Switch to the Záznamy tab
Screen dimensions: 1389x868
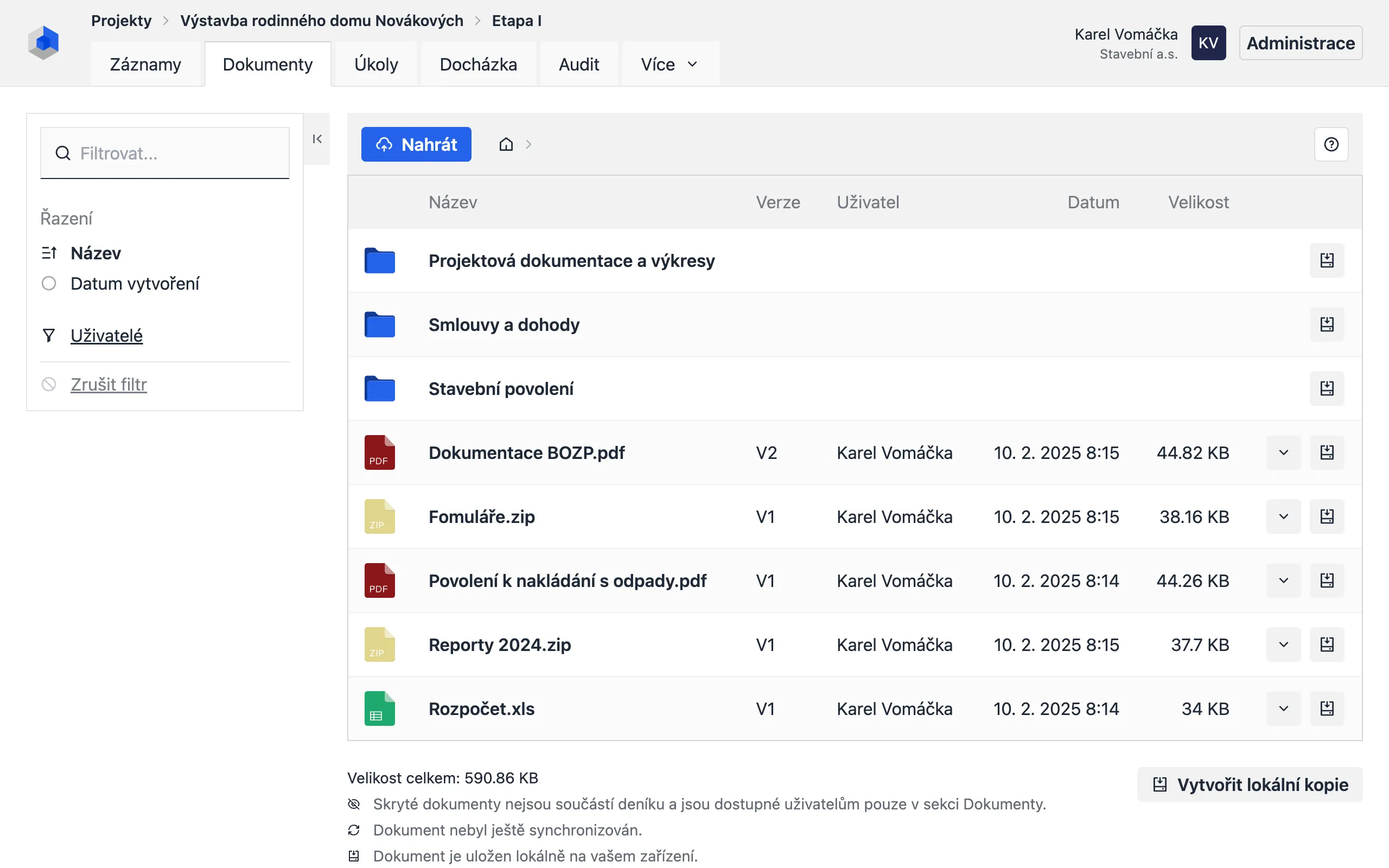145,65
